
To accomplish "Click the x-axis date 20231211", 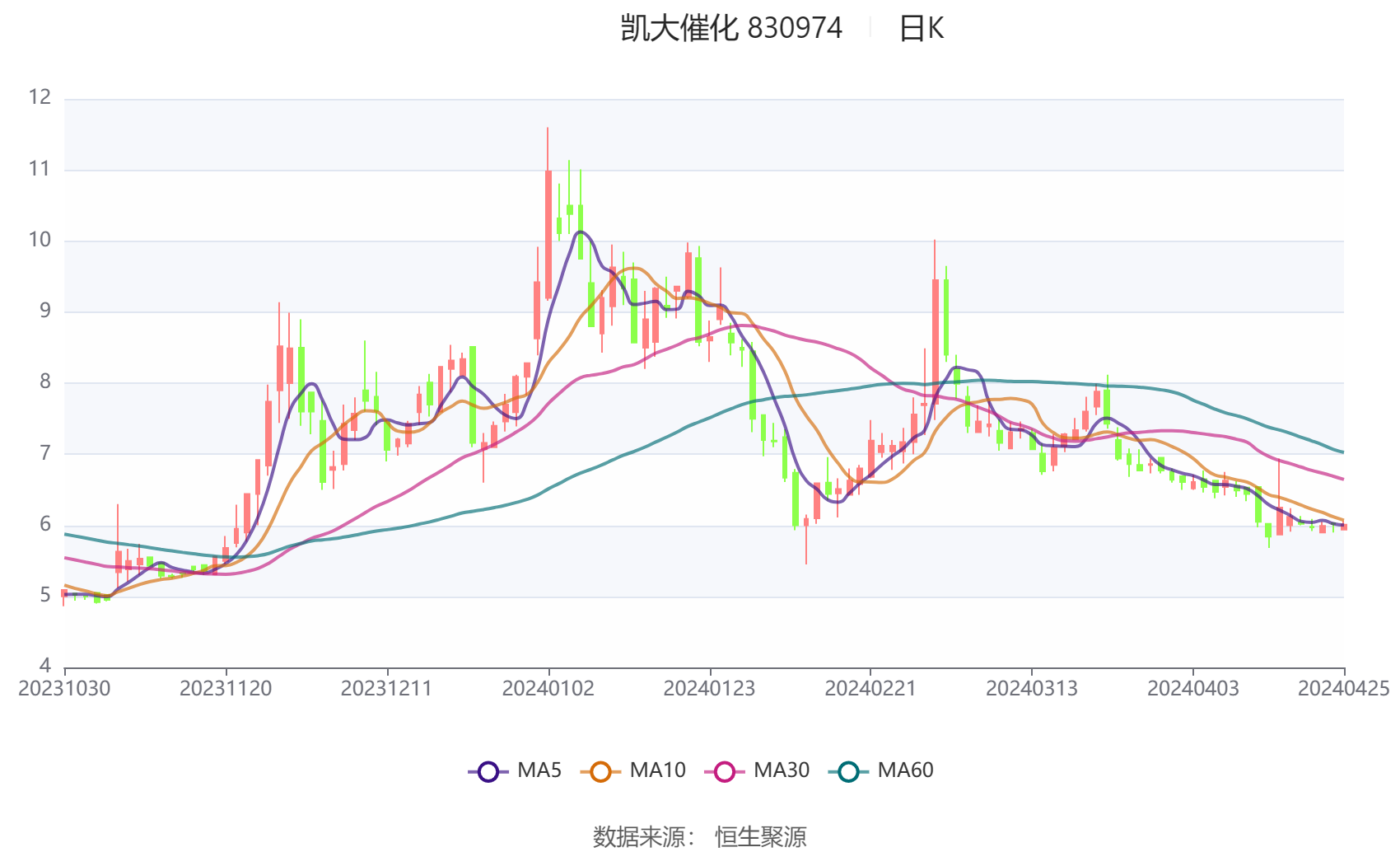I will [387, 689].
